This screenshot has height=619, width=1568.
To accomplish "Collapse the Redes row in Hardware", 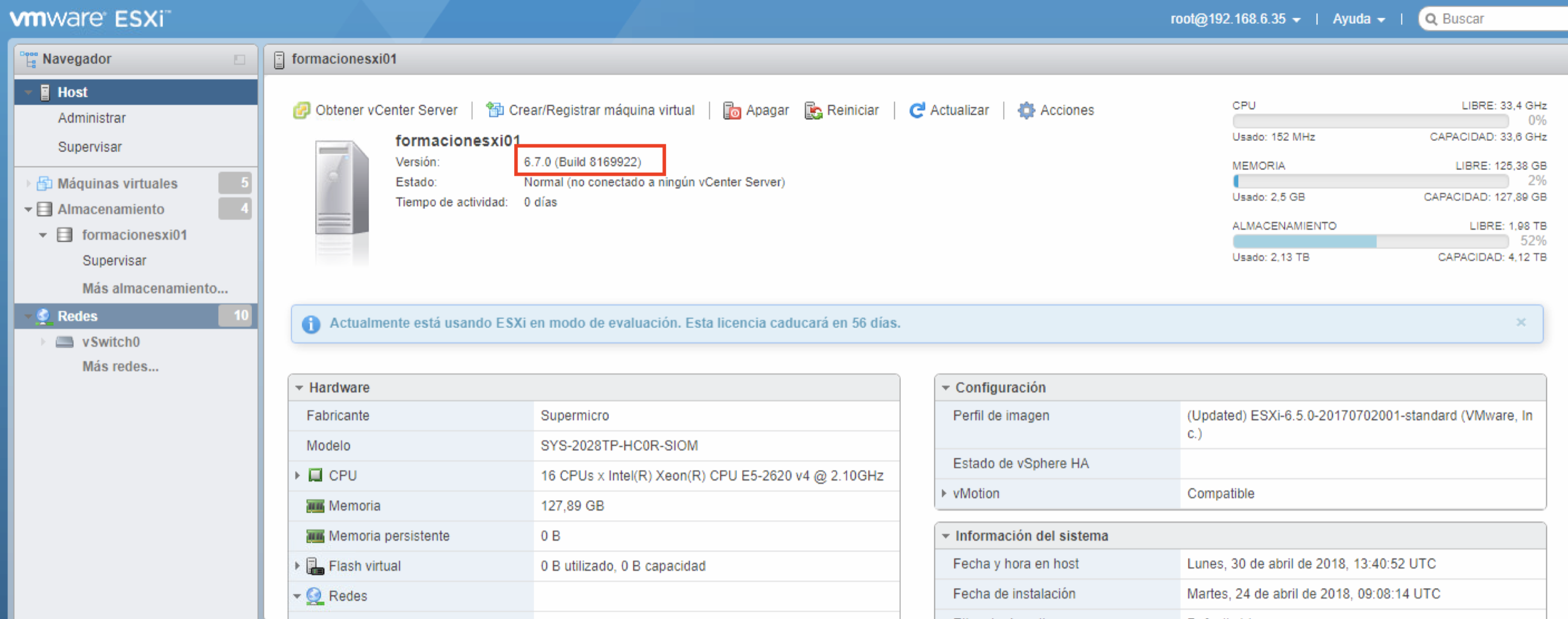I will (297, 596).
